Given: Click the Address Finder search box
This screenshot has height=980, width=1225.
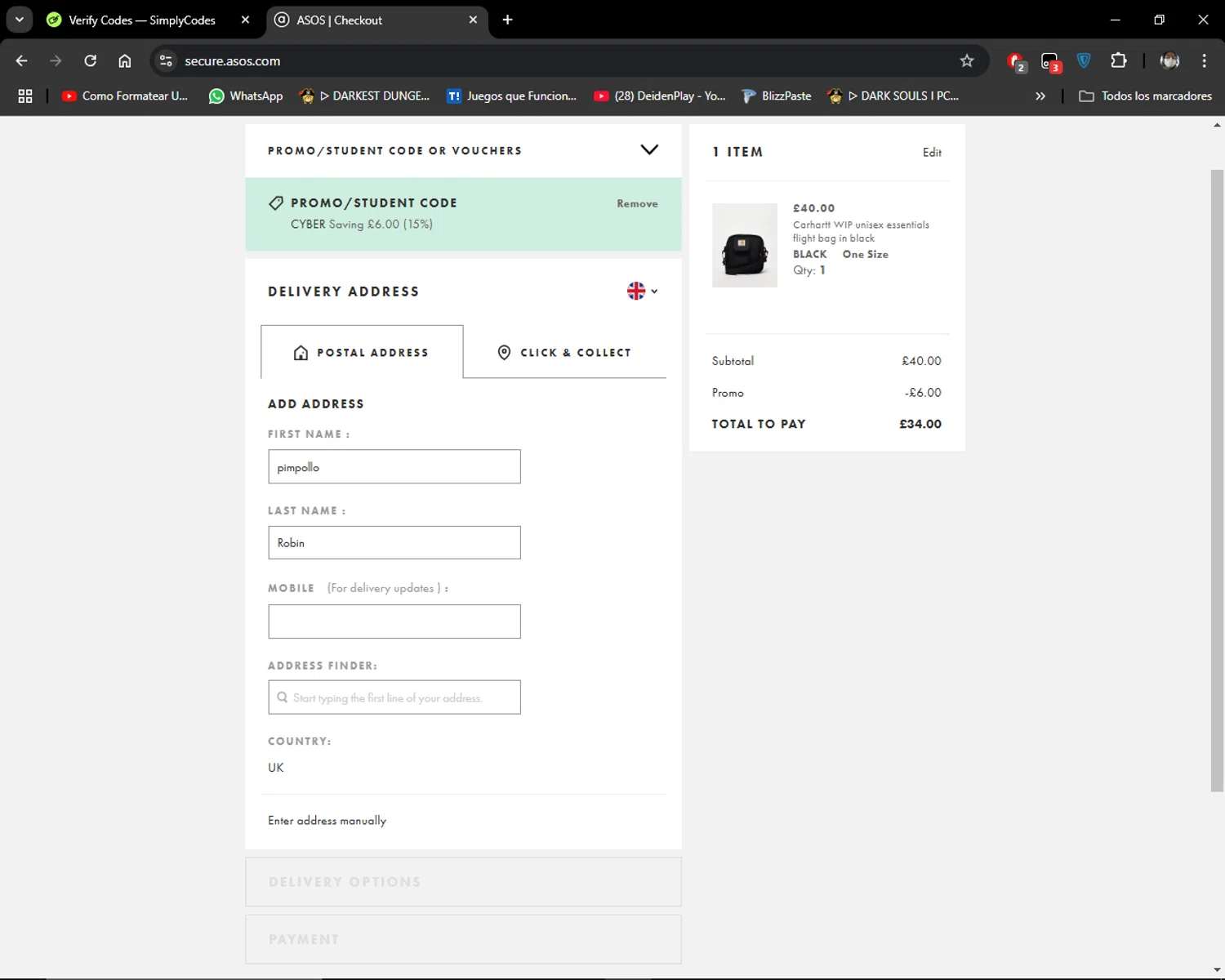Looking at the screenshot, I should [x=394, y=697].
